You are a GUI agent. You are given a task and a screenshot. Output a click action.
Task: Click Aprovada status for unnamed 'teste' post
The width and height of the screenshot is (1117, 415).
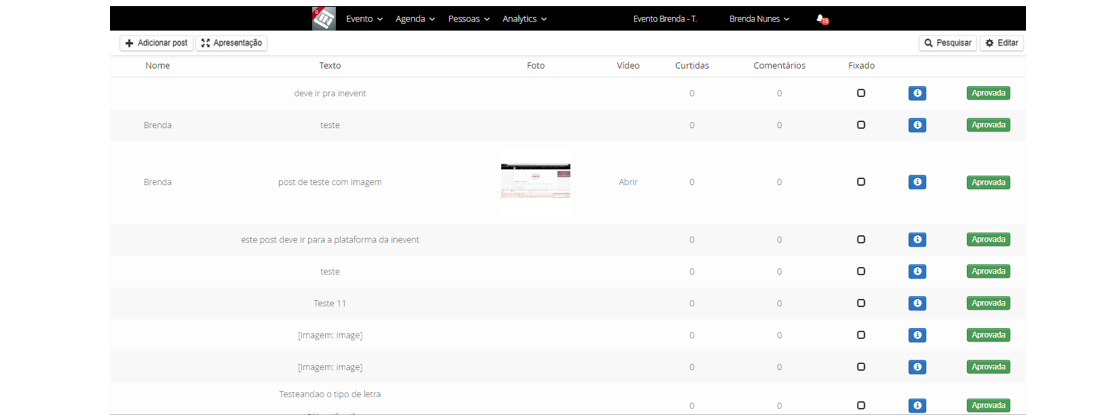pos(988,271)
